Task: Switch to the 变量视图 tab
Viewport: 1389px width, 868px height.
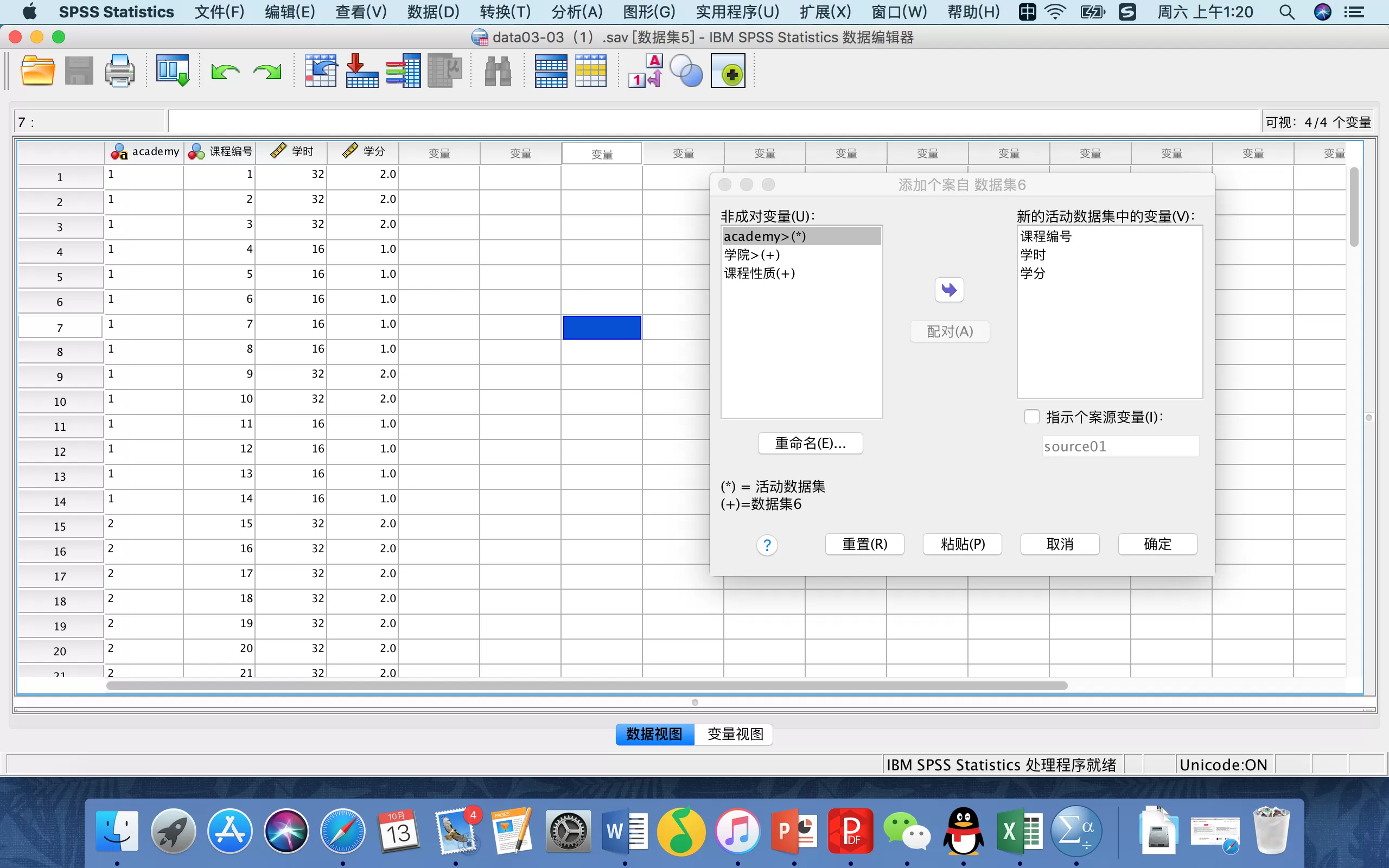Action: (x=734, y=734)
